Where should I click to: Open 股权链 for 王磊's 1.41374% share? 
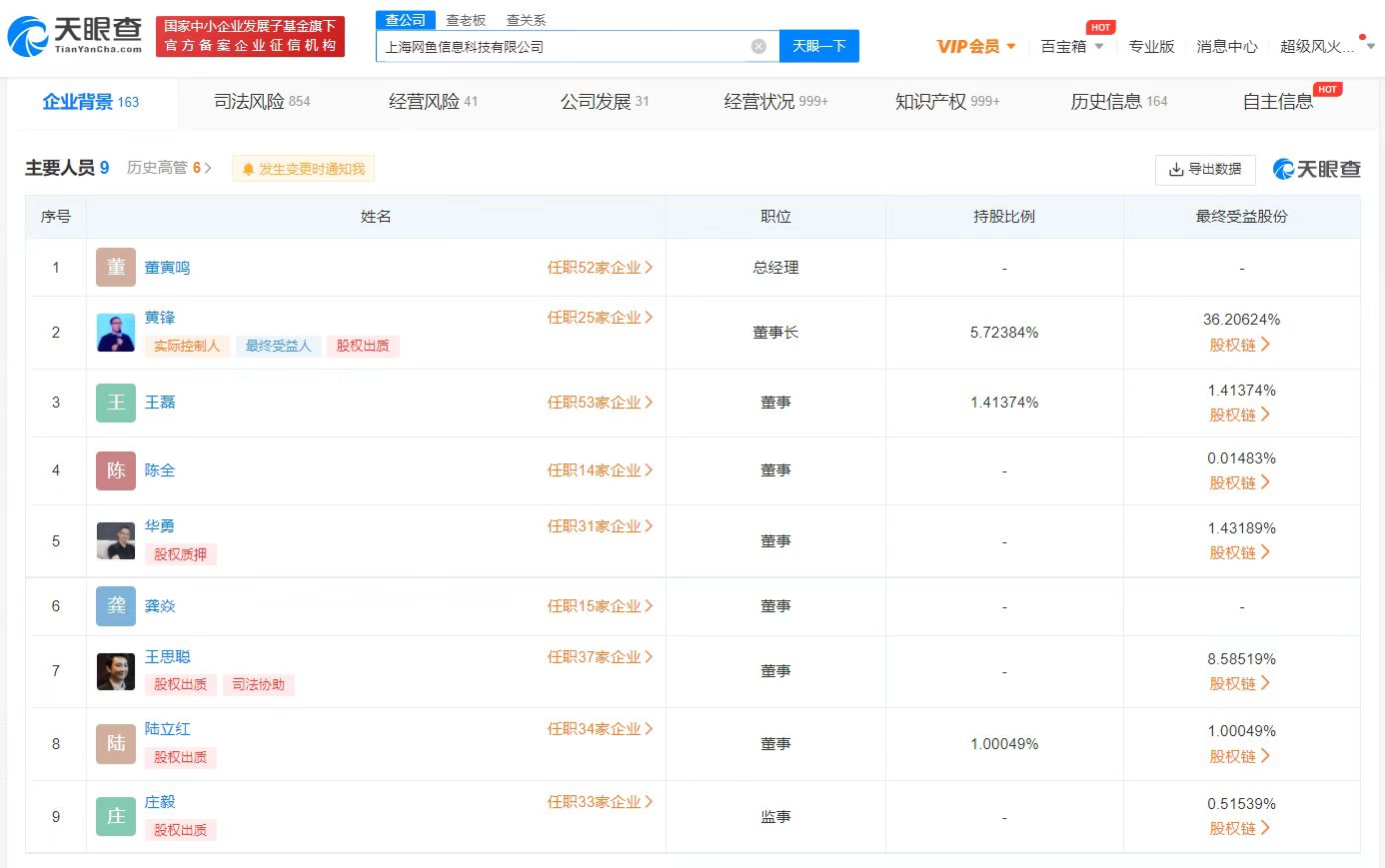pos(1240,415)
